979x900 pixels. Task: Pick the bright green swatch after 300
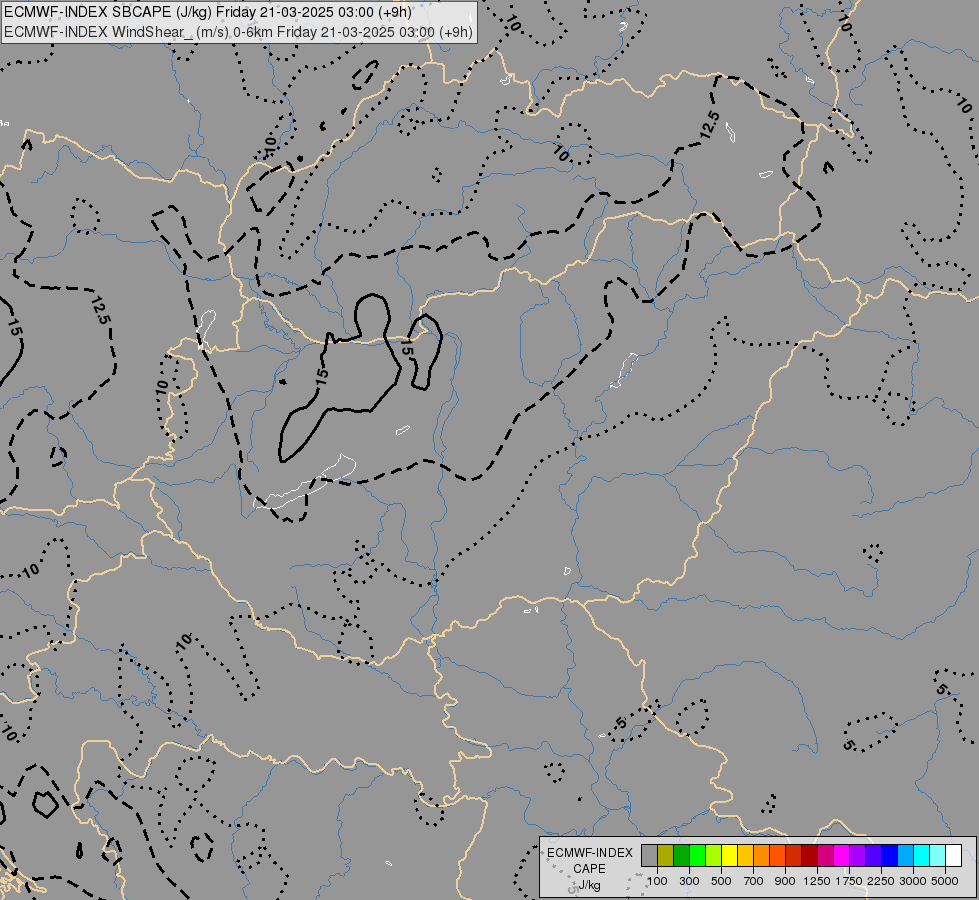click(697, 856)
